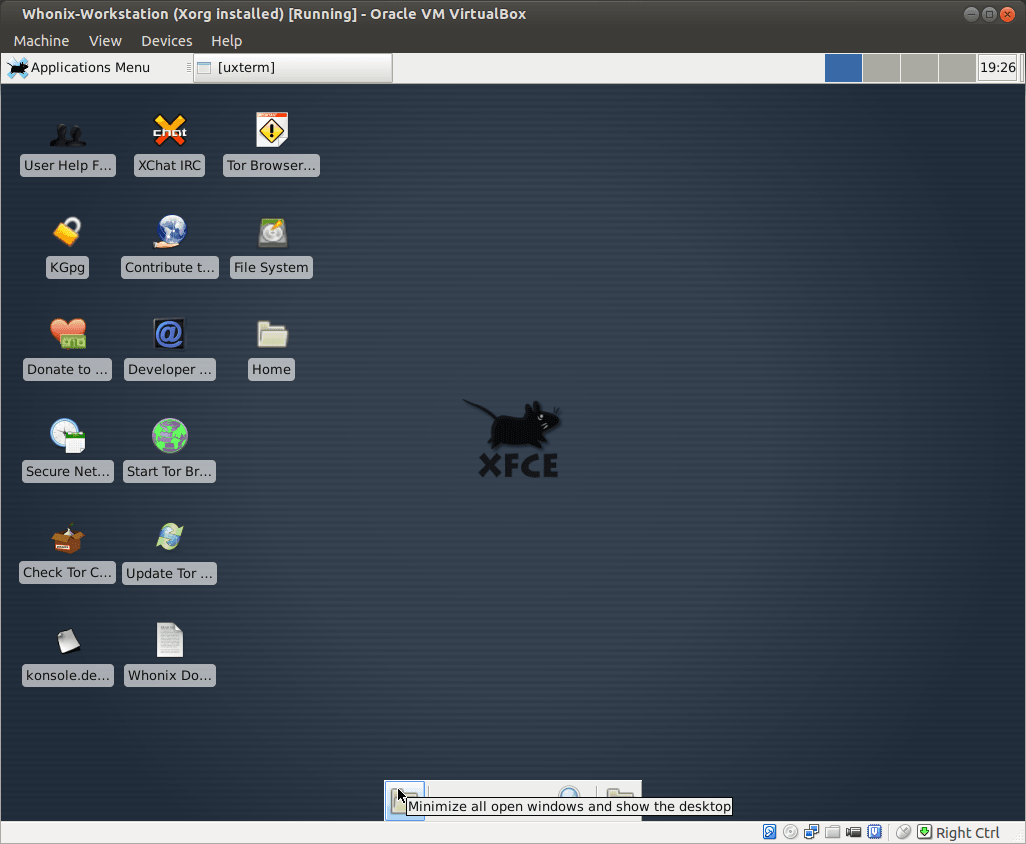This screenshot has height=844, width=1026.
Task: Click the Update Tor Browser icon
Action: point(169,538)
